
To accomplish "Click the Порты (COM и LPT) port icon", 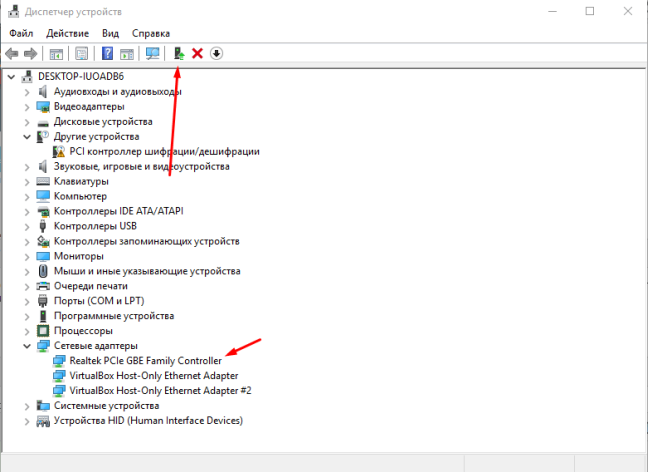I will (43, 301).
